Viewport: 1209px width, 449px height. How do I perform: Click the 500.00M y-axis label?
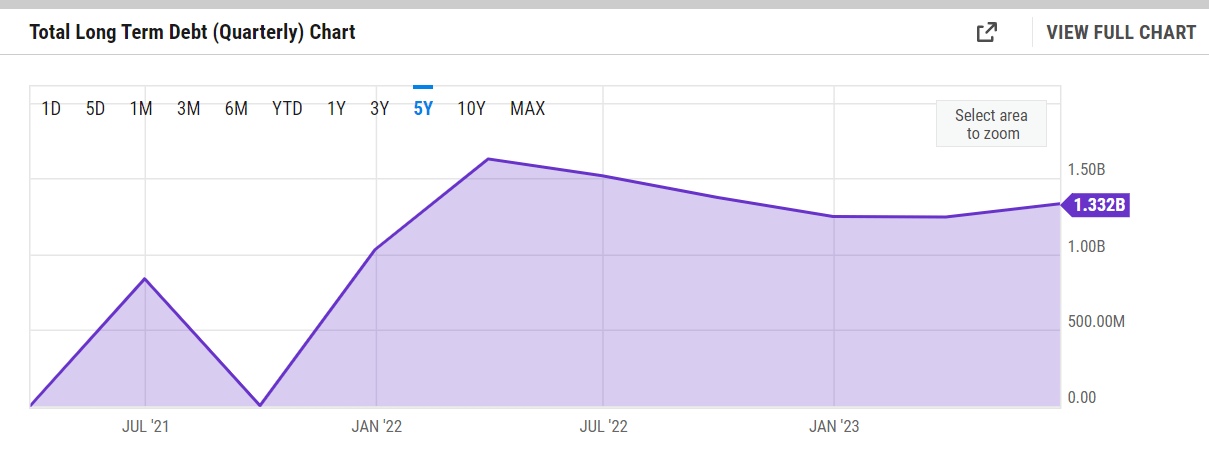coord(1097,322)
